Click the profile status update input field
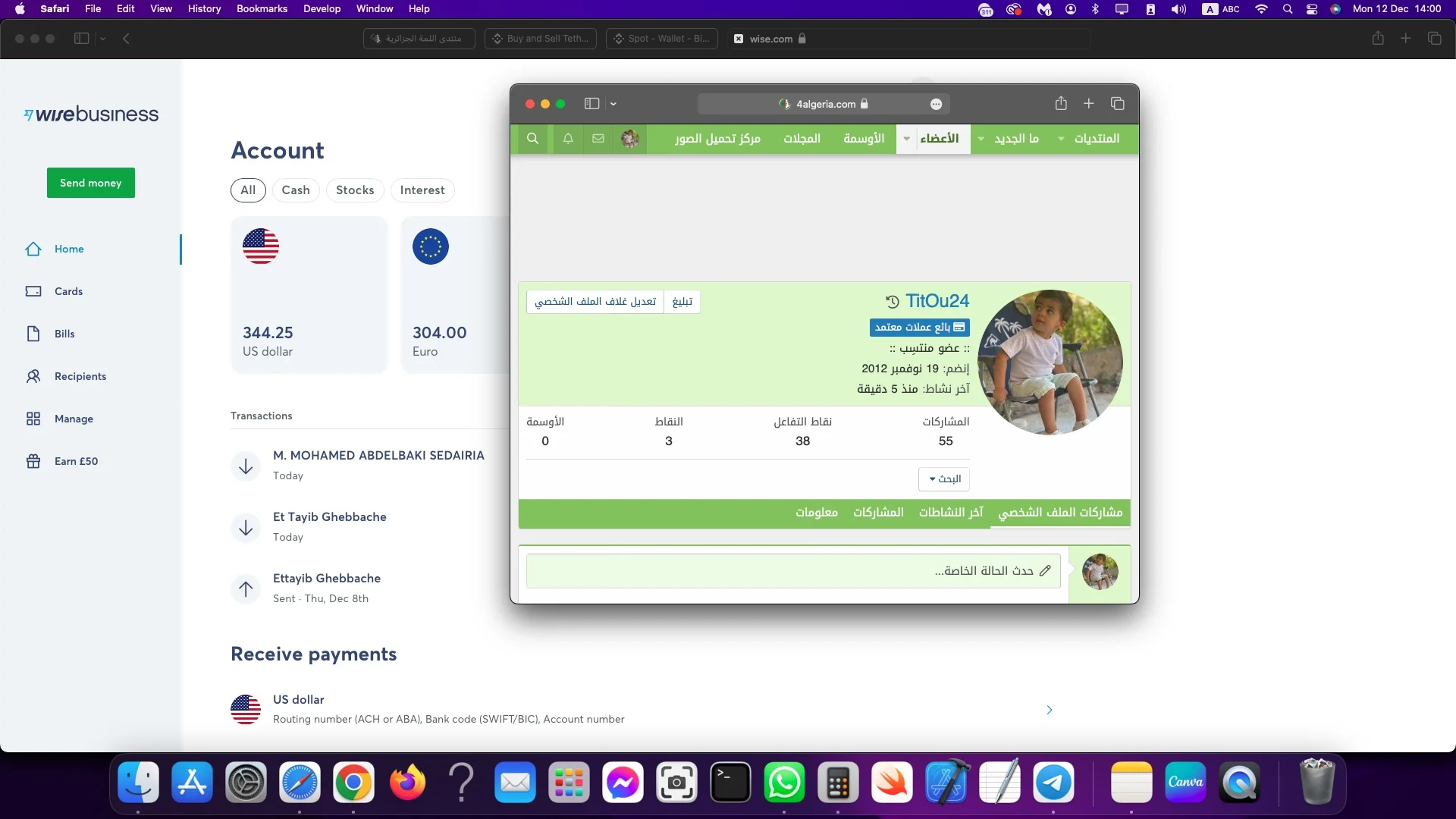 (x=792, y=571)
